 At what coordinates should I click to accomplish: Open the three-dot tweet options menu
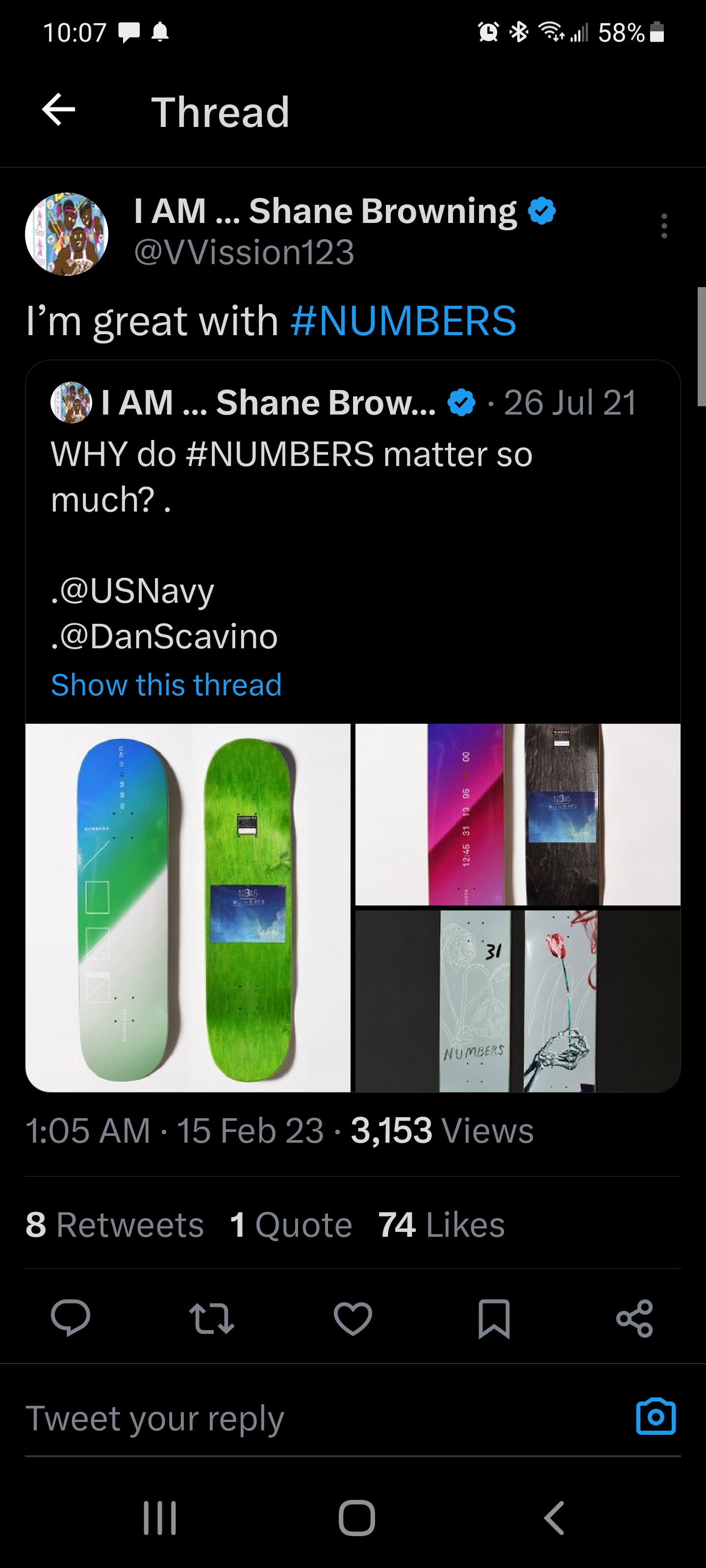pyautogui.click(x=663, y=226)
